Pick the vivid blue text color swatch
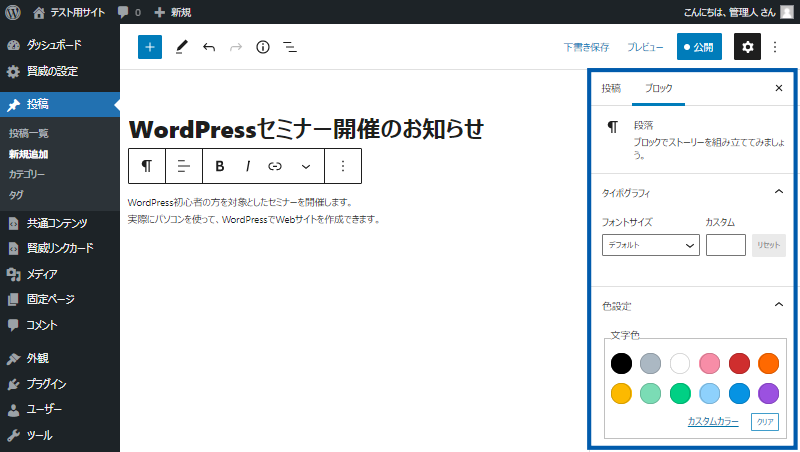 click(x=739, y=393)
